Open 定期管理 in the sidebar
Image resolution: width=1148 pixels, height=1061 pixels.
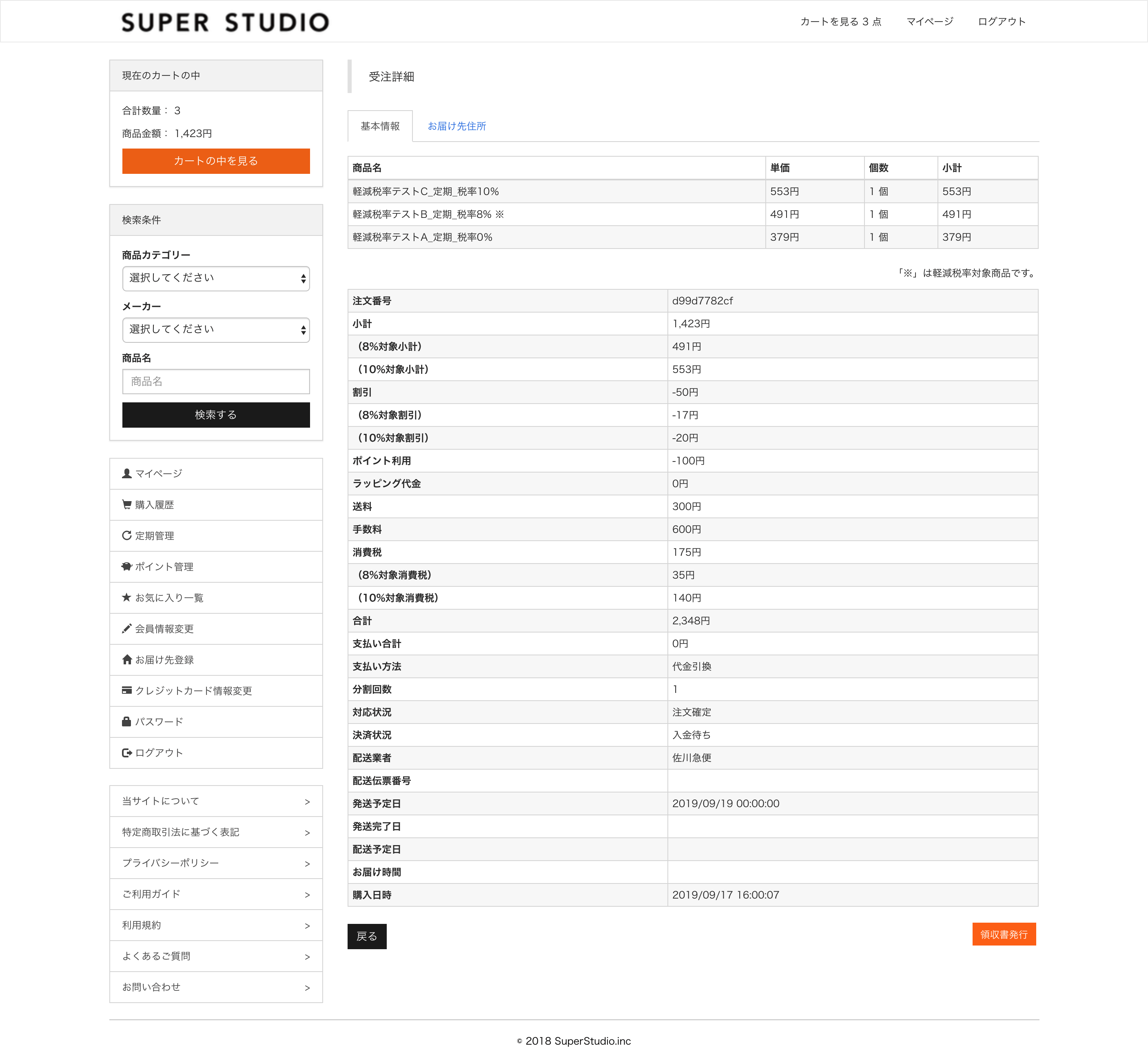coord(216,536)
